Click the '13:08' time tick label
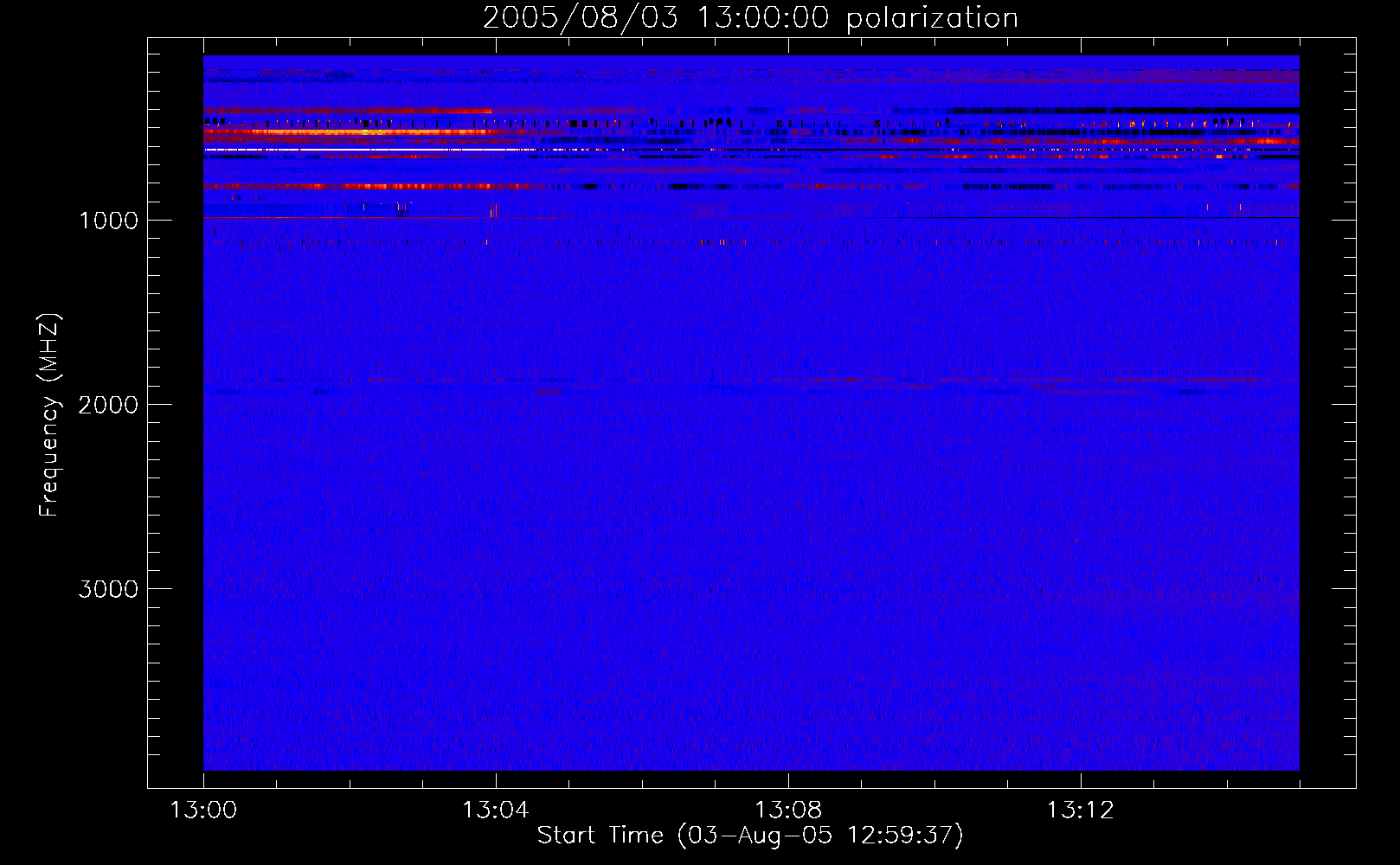 coord(788,811)
